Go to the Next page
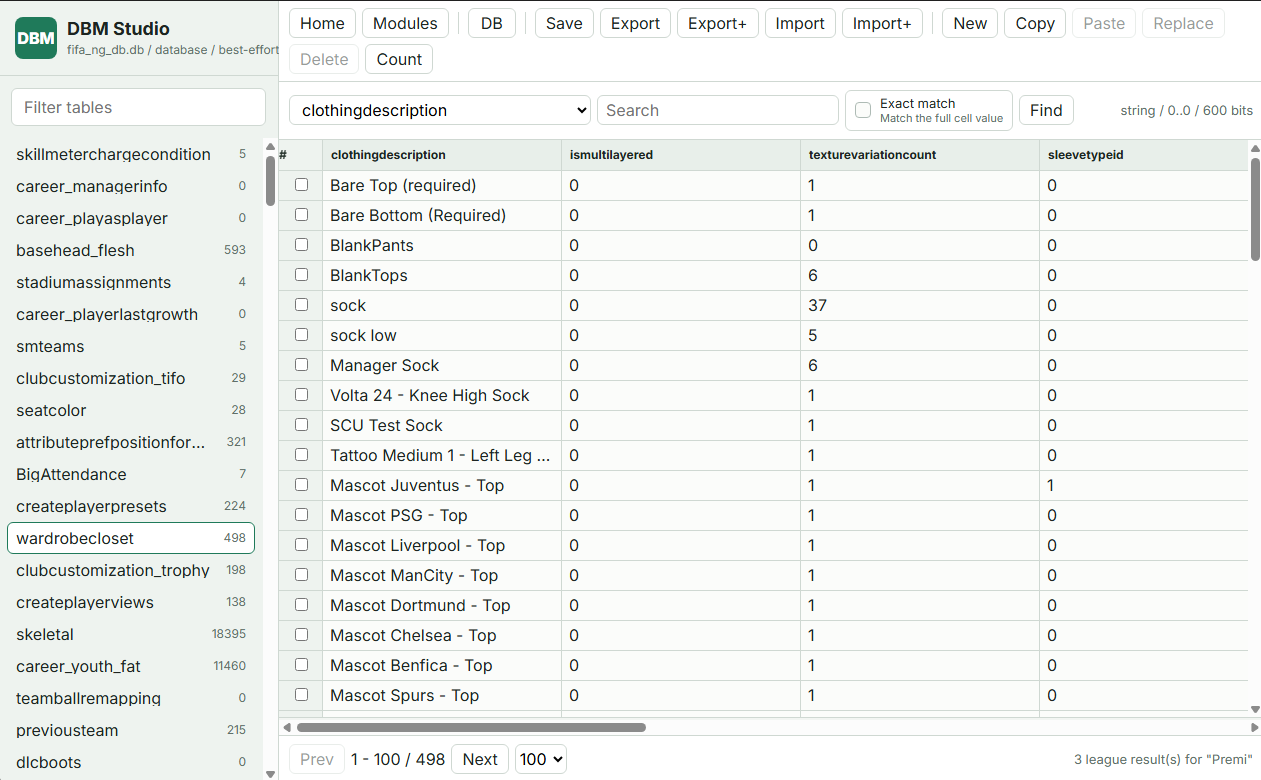 coord(480,759)
